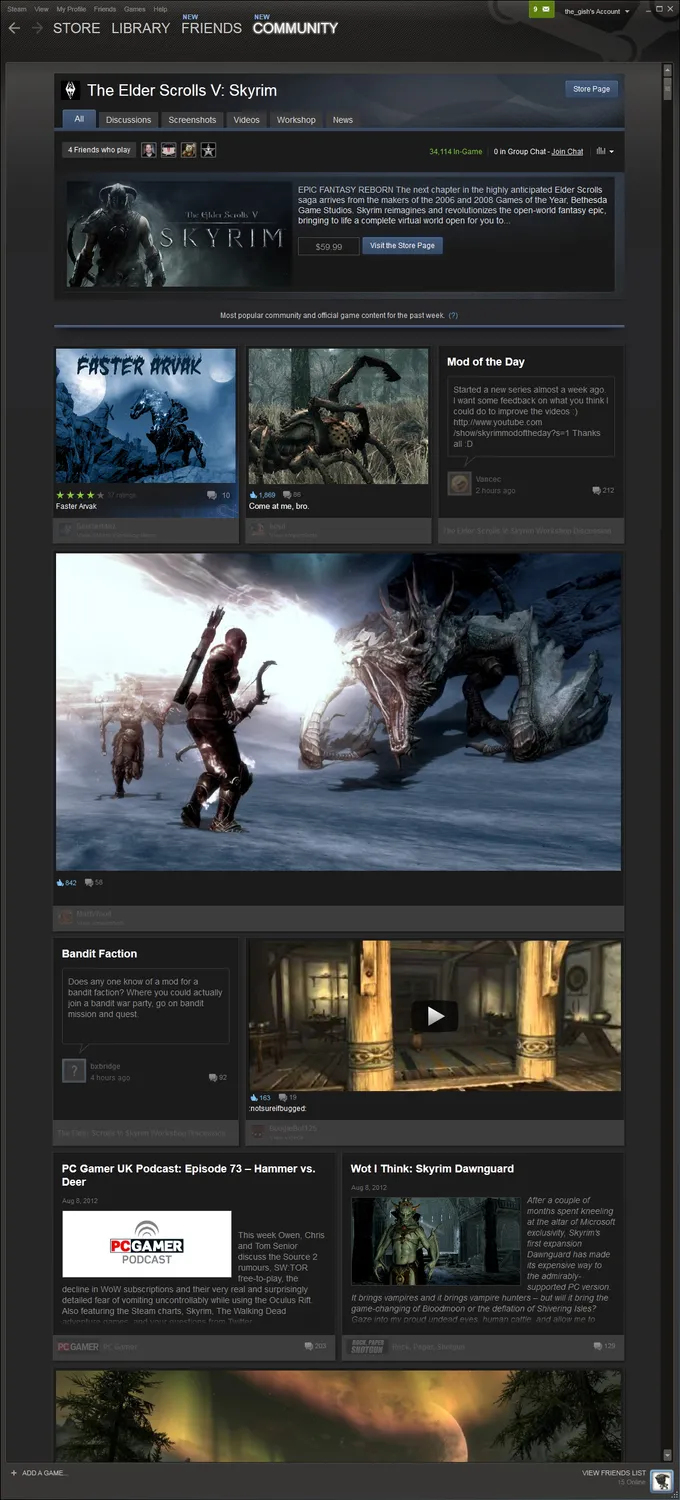Click the Store Page button
680x1500 pixels.
pos(591,89)
